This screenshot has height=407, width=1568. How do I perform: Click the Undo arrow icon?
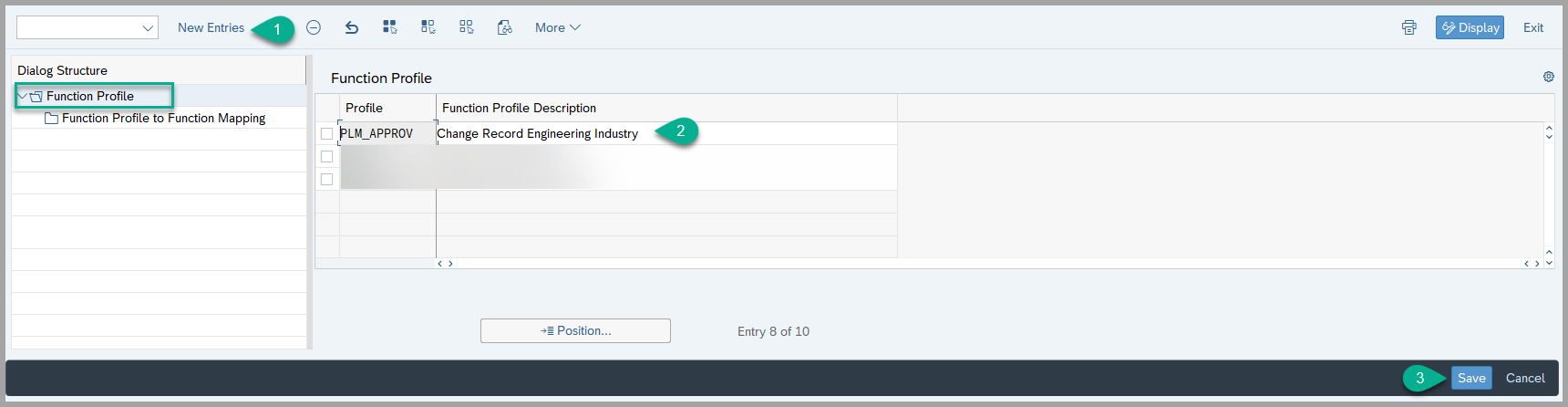pos(352,27)
